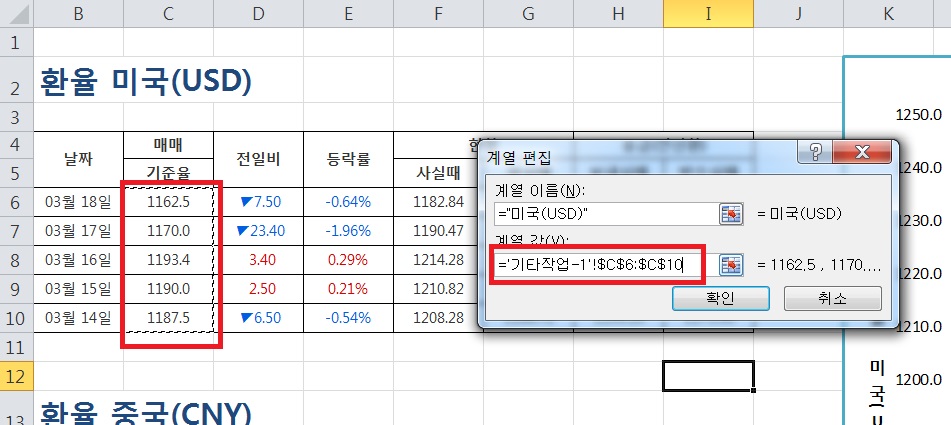Screen dimensions: 951x425
Task: Select row 6 header
Action: pyautogui.click(x=16, y=202)
